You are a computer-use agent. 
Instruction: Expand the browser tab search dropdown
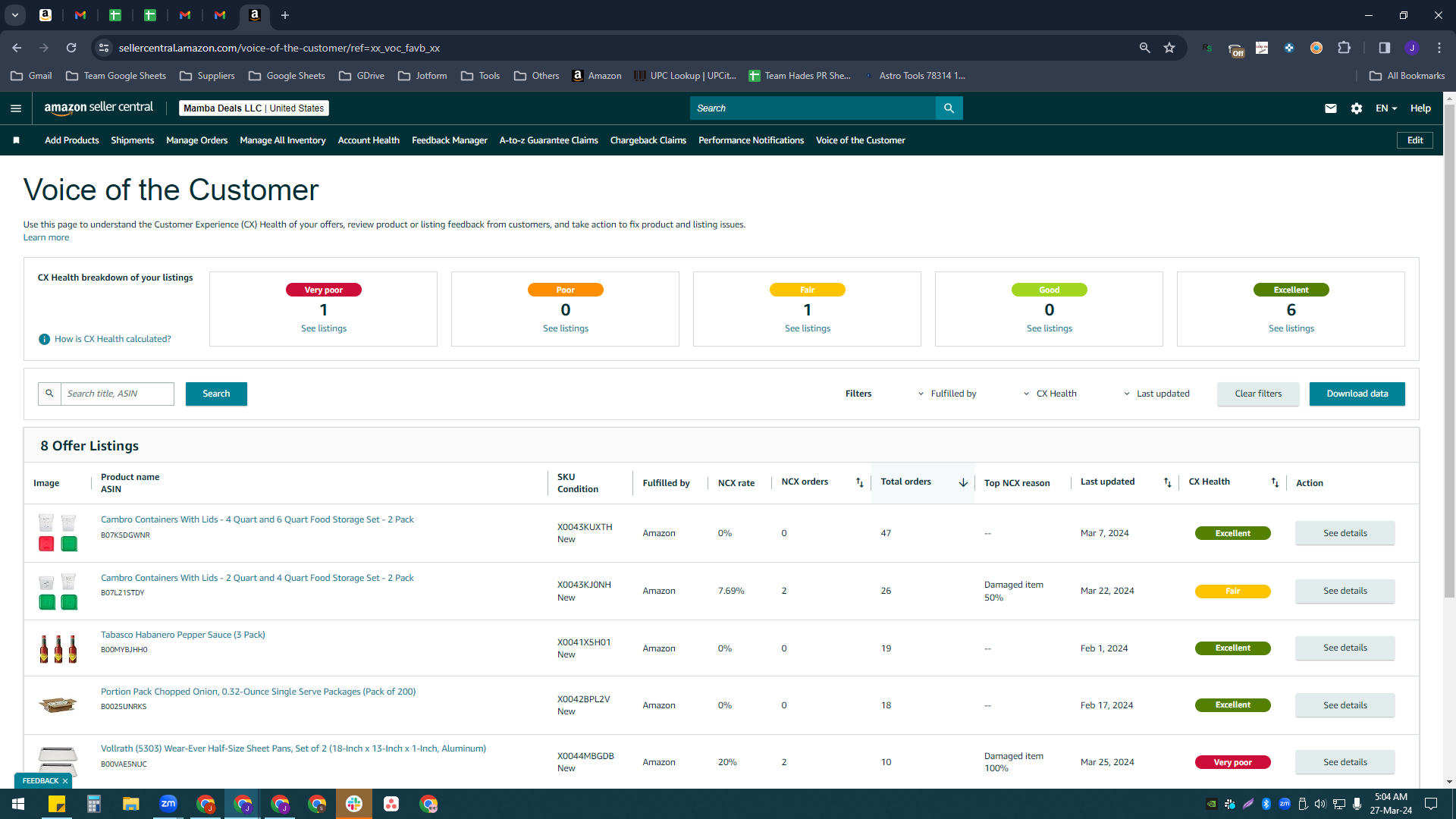pyautogui.click(x=14, y=15)
